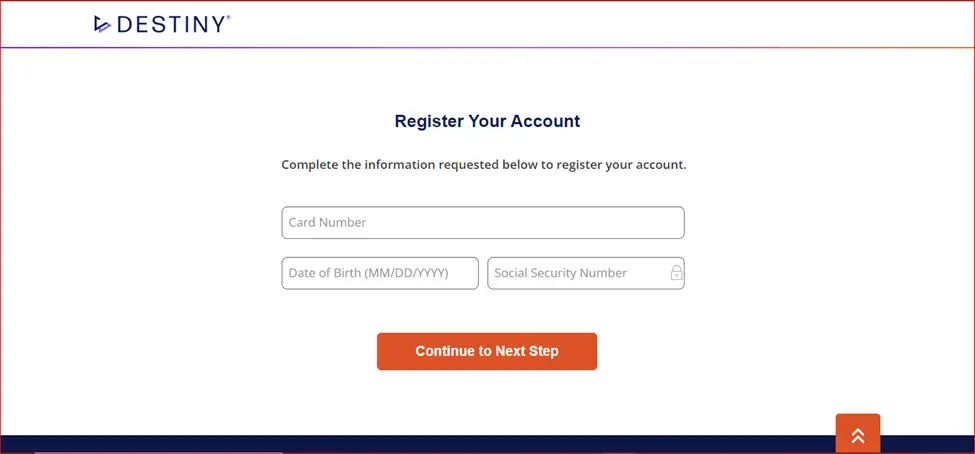Focus the Card Number input field
975x454 pixels.
483,223
